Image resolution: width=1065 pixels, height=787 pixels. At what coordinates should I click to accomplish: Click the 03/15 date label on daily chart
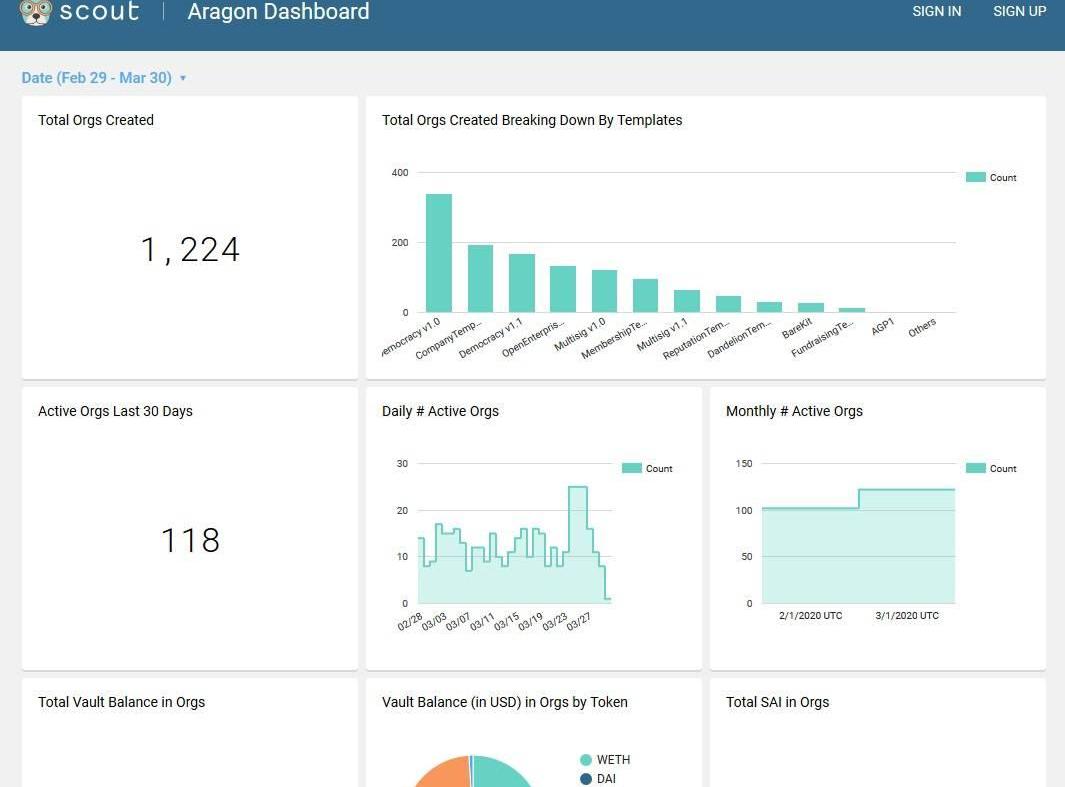click(506, 622)
